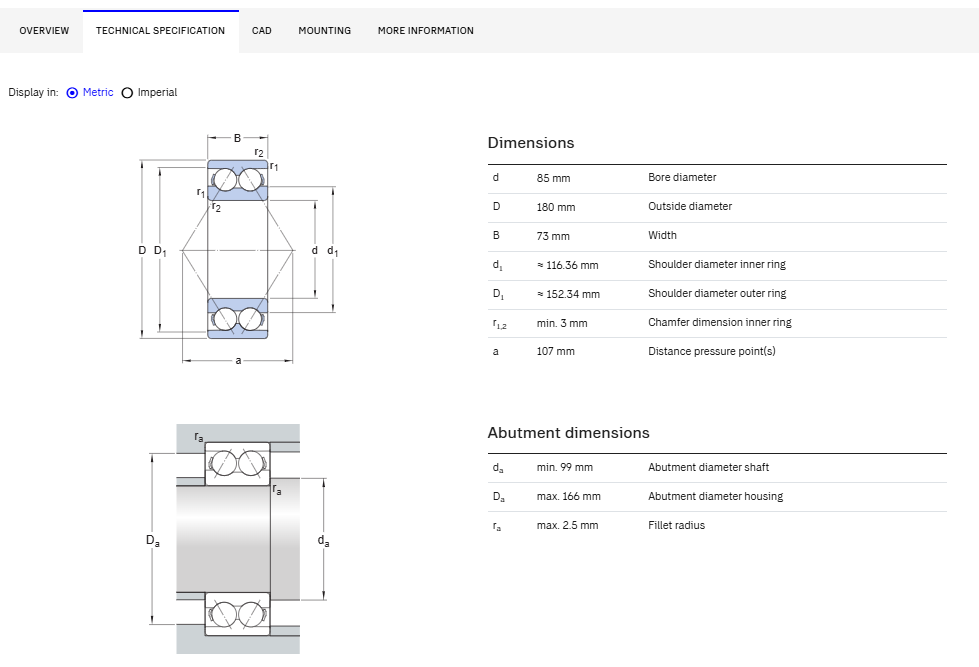The image size is (979, 667).
Task: Click the Abutment dimensions heading
Action: [x=568, y=433]
